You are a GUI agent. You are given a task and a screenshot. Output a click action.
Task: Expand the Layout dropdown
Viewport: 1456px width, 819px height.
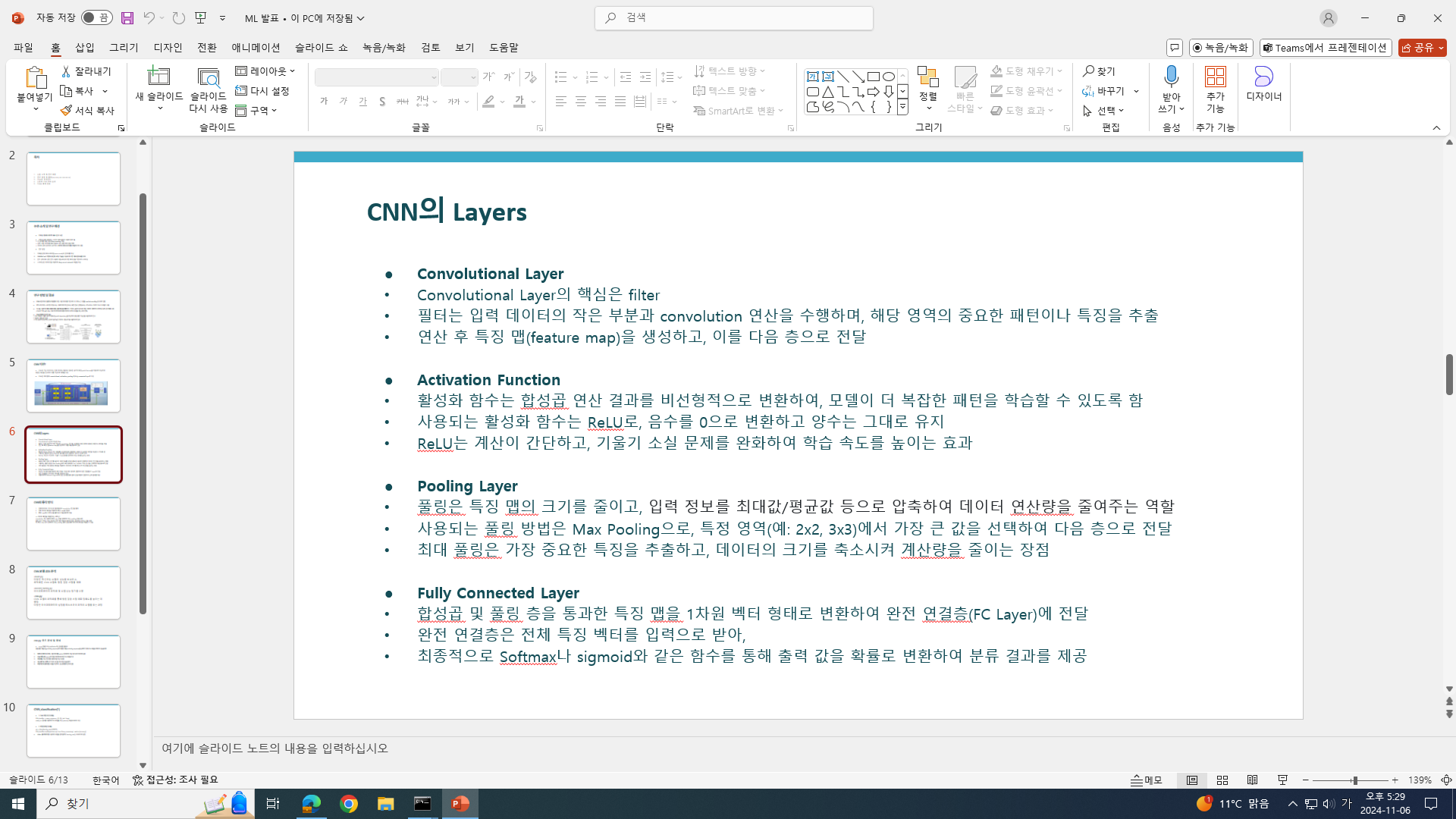point(265,71)
